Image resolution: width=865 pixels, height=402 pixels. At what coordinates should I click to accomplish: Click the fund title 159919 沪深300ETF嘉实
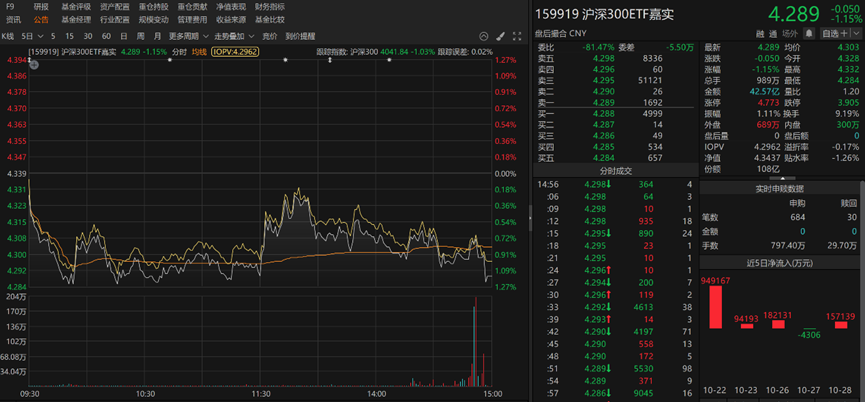604,14
